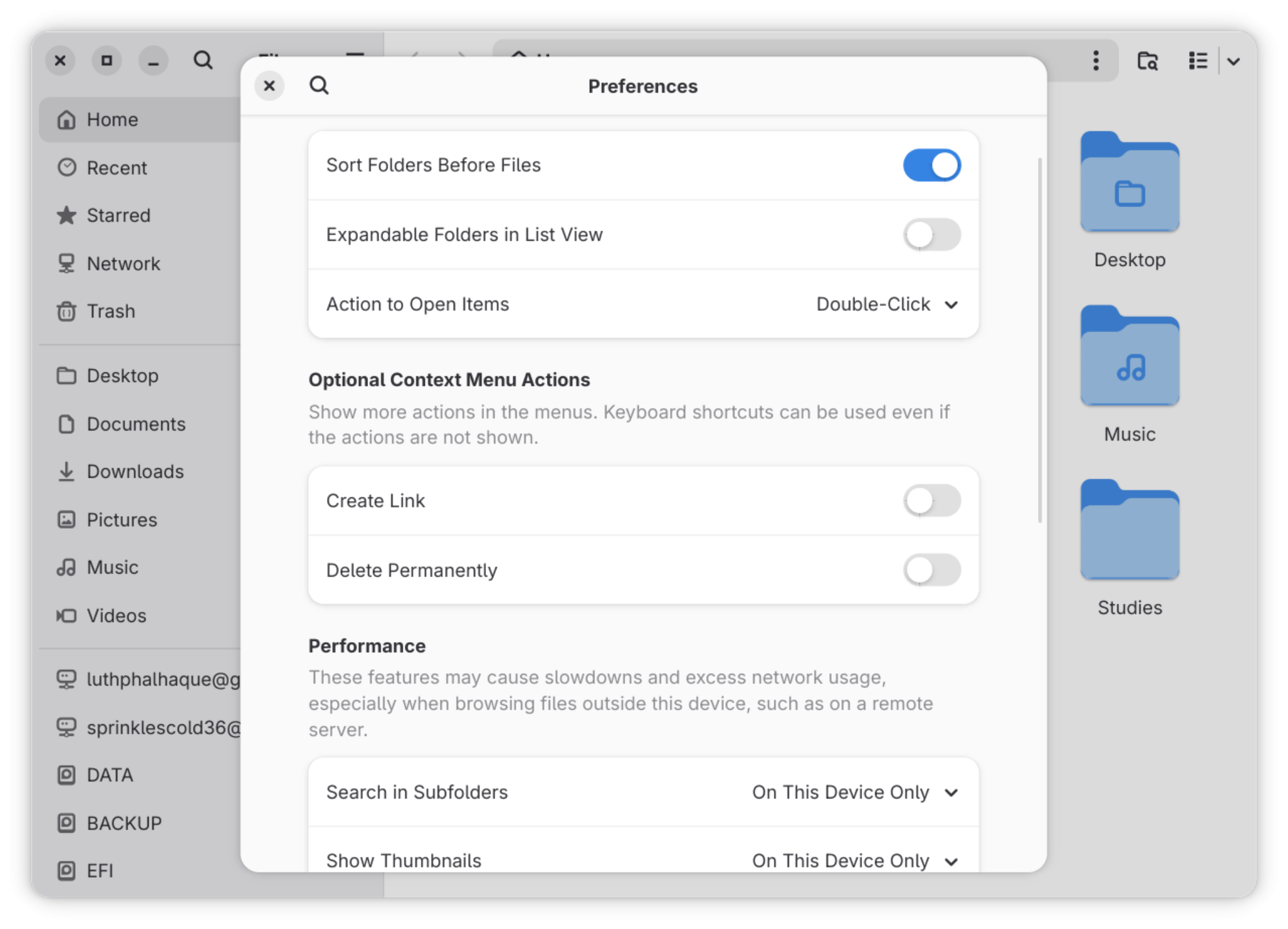Disable Sort Folders Before Files switch

point(931,165)
